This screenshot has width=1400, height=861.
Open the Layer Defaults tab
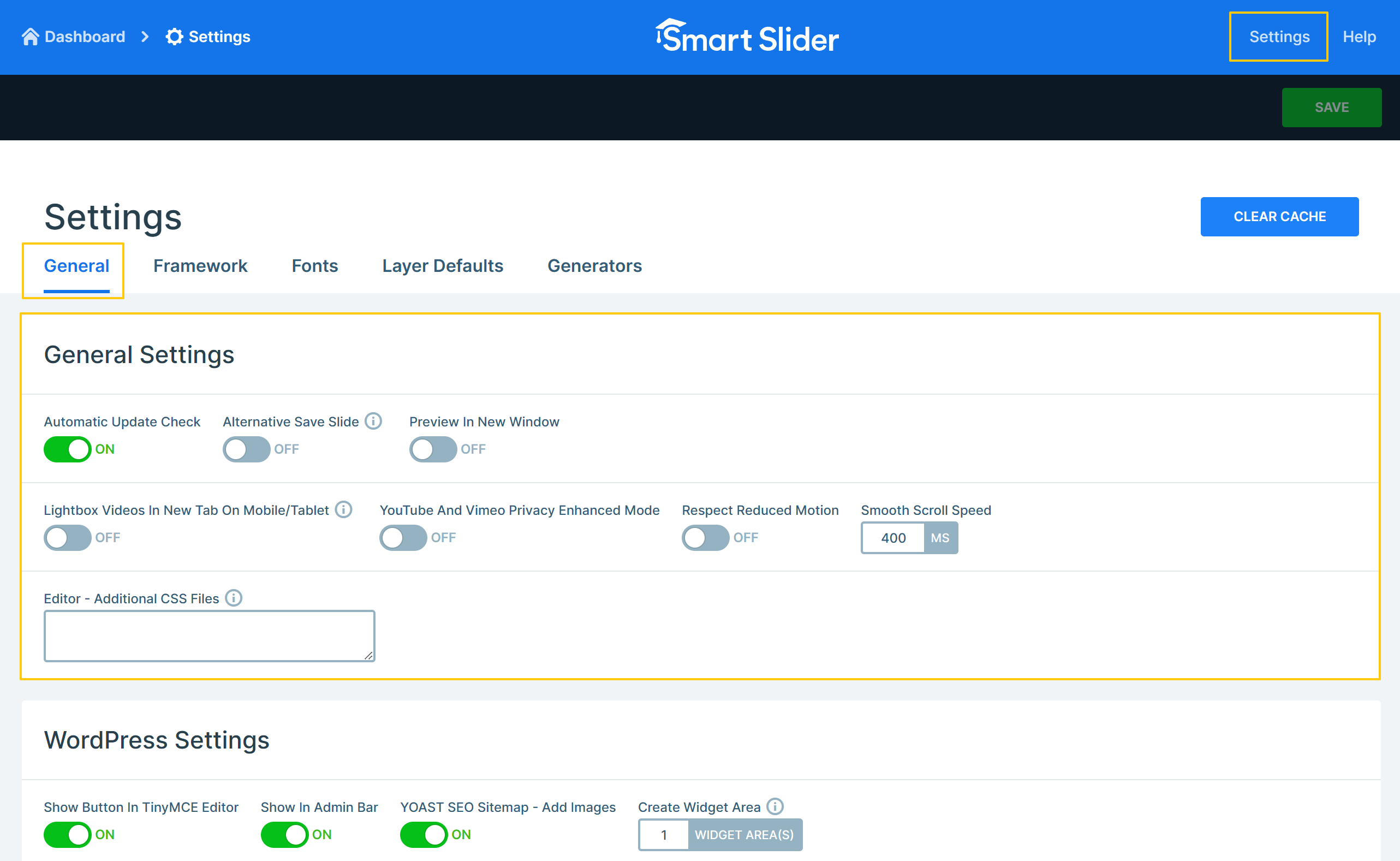[x=442, y=266]
